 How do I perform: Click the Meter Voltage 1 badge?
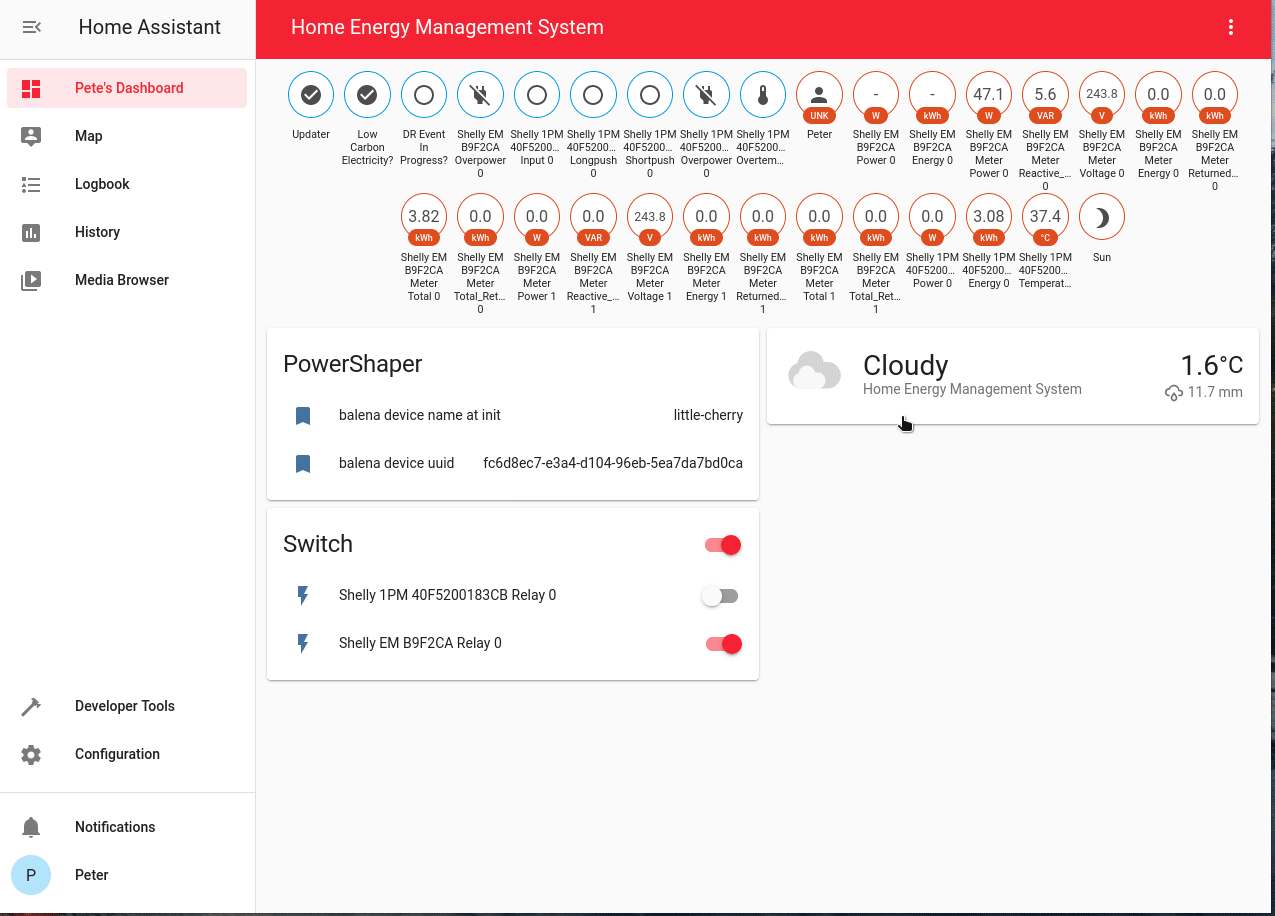pyautogui.click(x=650, y=218)
